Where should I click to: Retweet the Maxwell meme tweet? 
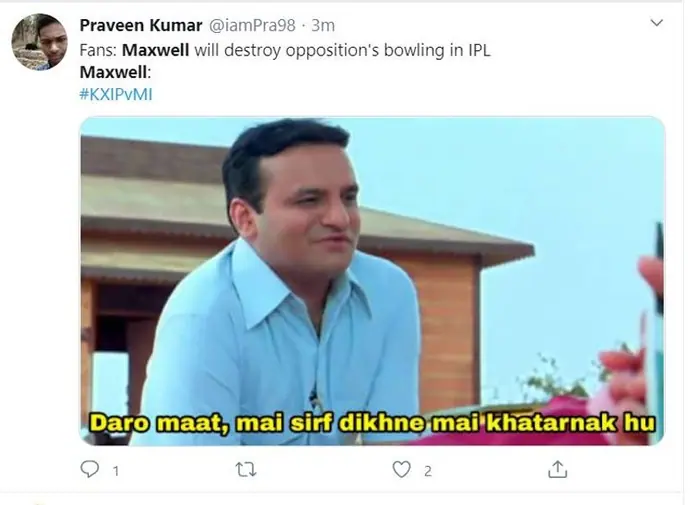[x=246, y=470]
